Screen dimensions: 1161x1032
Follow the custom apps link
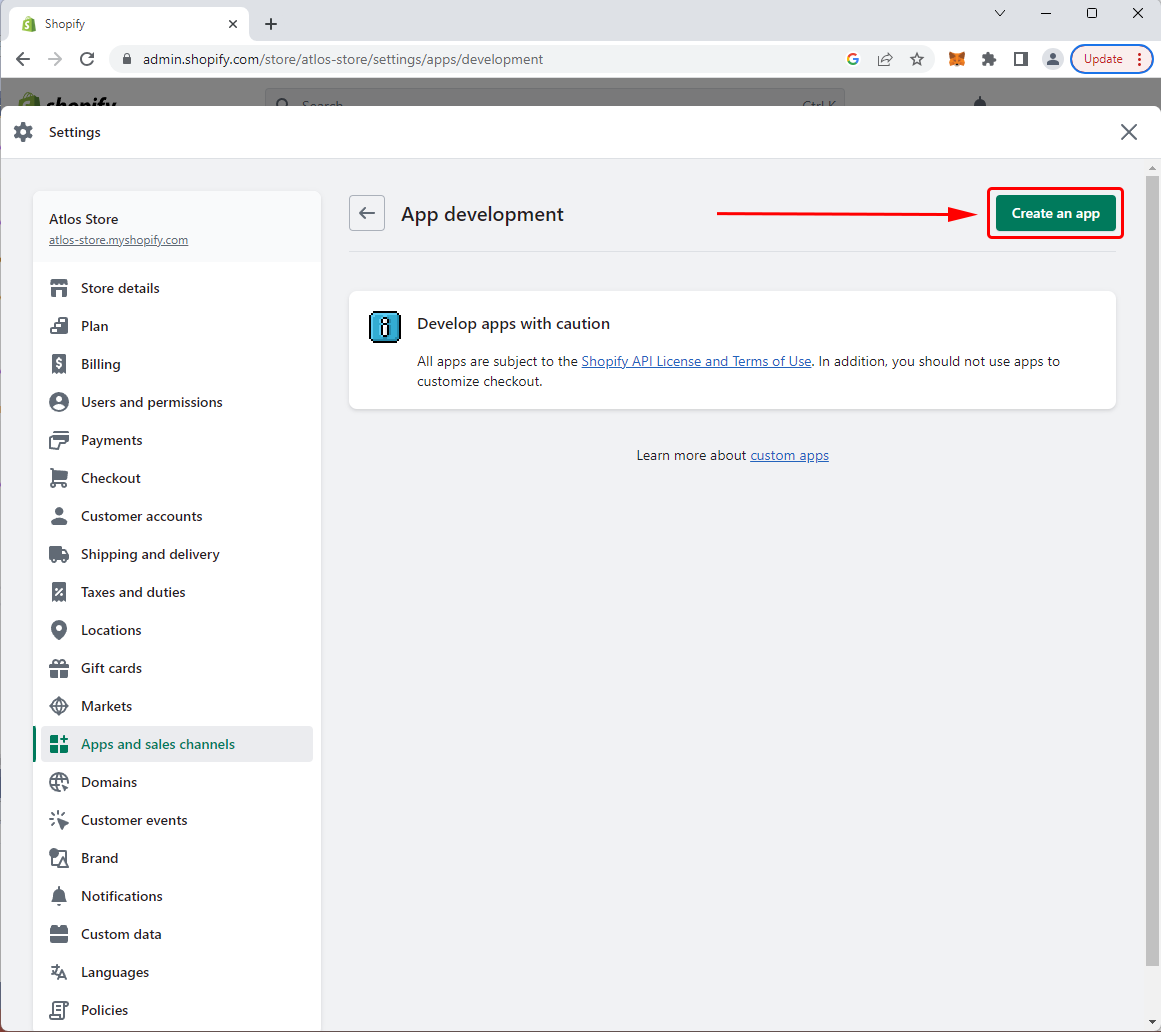click(x=789, y=455)
